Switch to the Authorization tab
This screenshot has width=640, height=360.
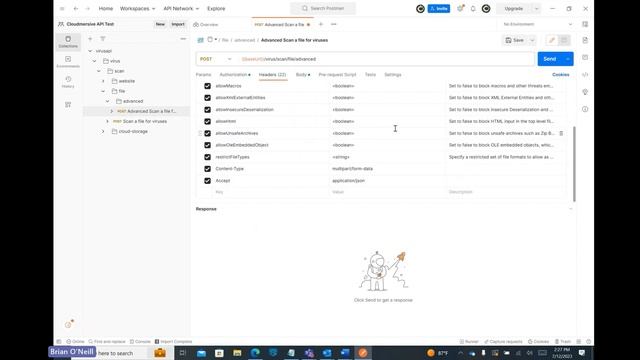(235, 75)
